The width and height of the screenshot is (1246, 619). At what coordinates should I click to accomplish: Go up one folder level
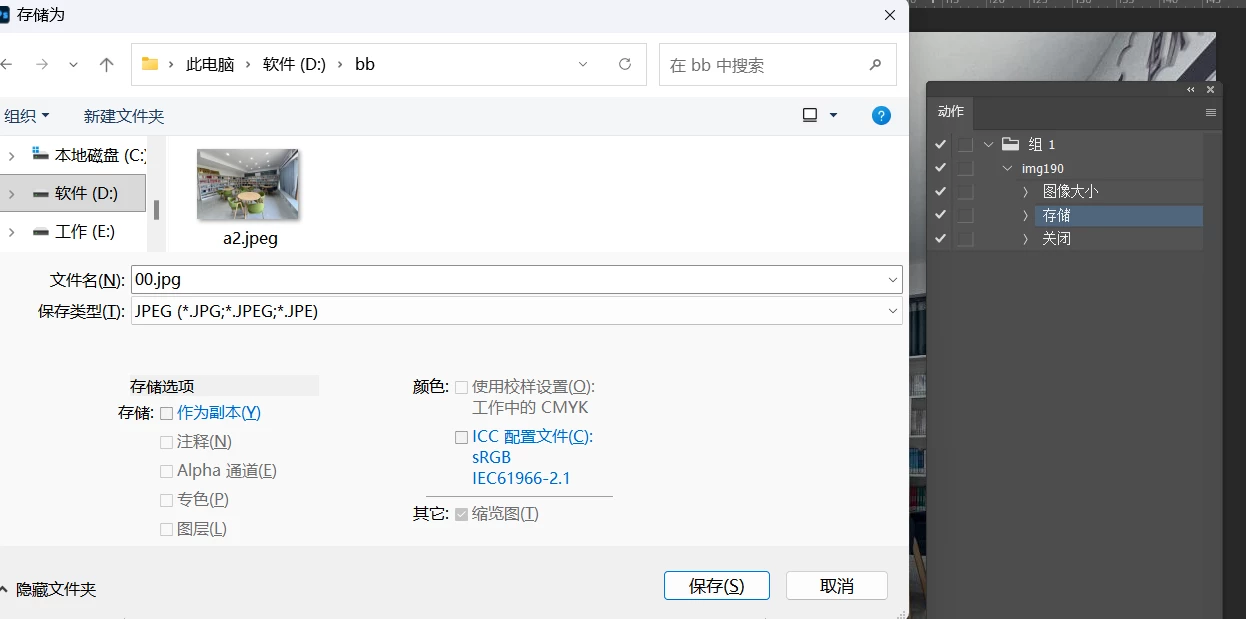[106, 64]
